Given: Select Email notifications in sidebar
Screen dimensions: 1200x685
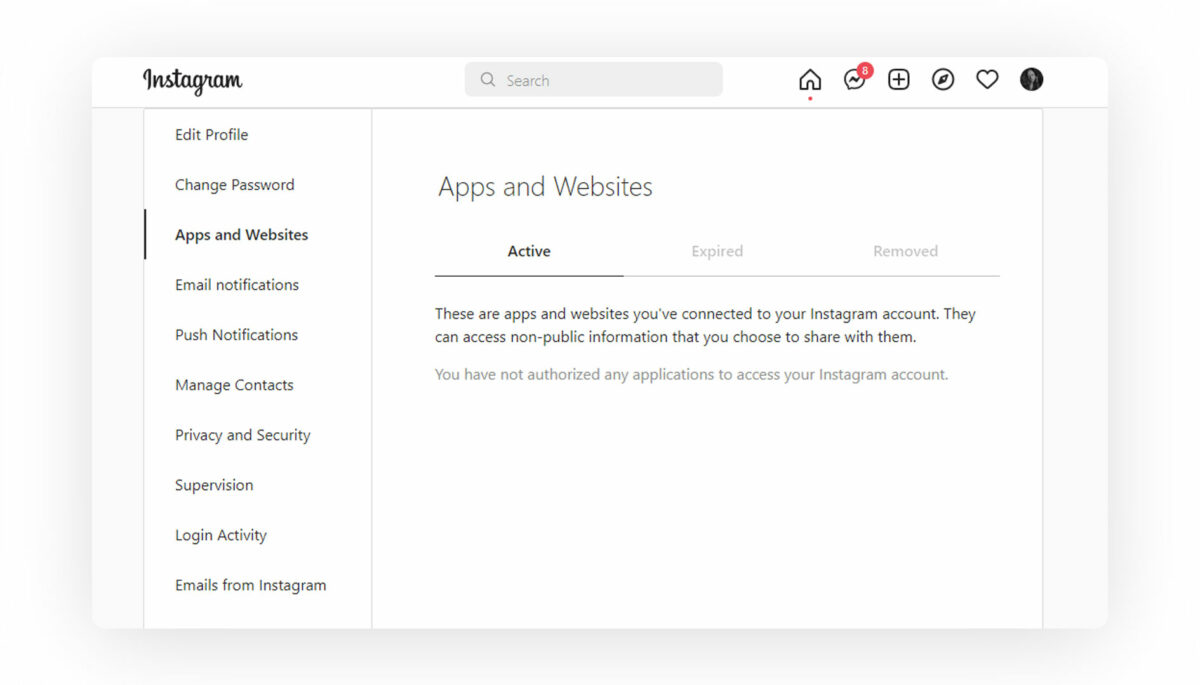Looking at the screenshot, I should (x=236, y=284).
